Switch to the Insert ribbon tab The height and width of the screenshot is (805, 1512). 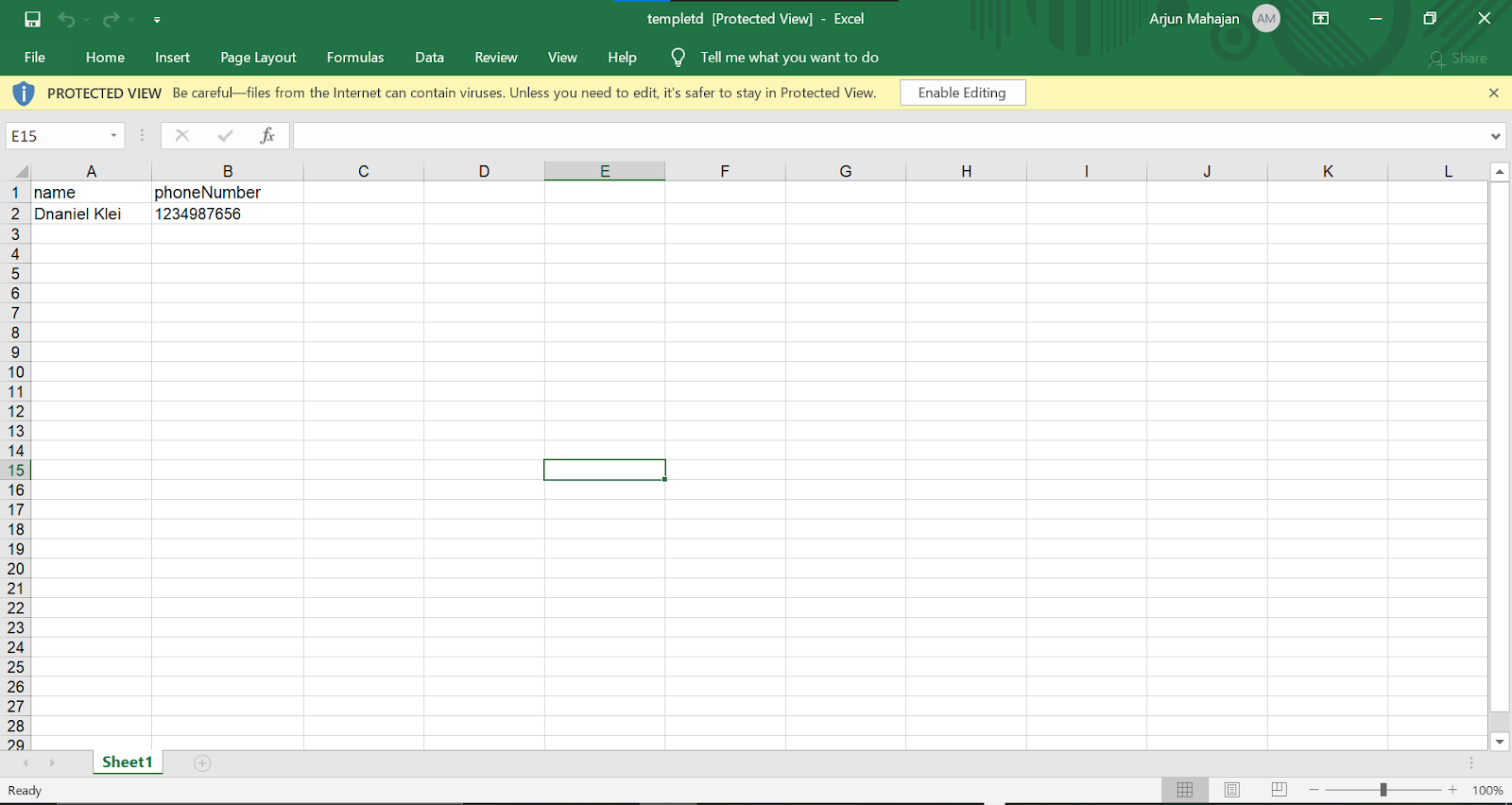172,58
